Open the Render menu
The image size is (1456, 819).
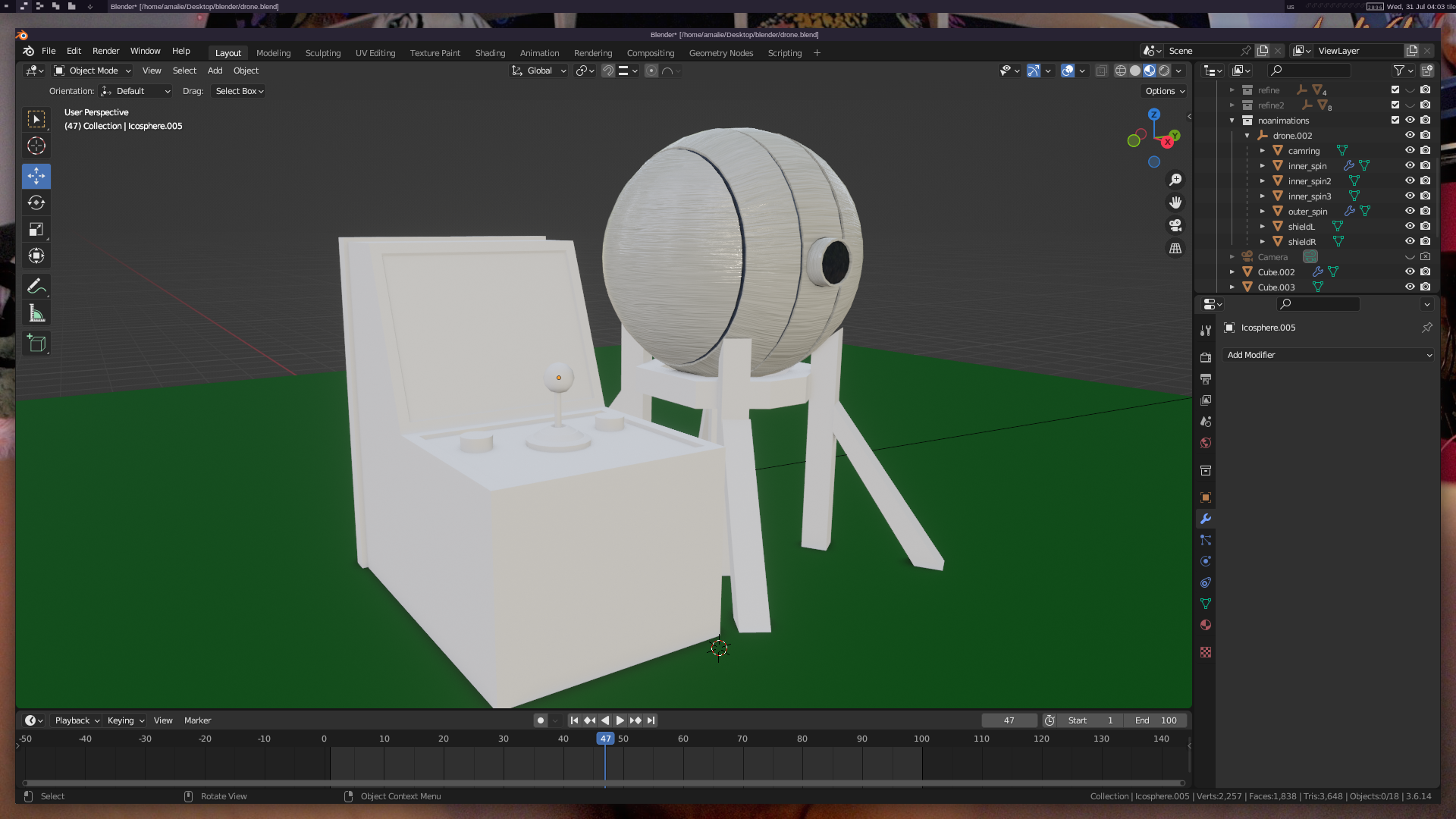(105, 51)
